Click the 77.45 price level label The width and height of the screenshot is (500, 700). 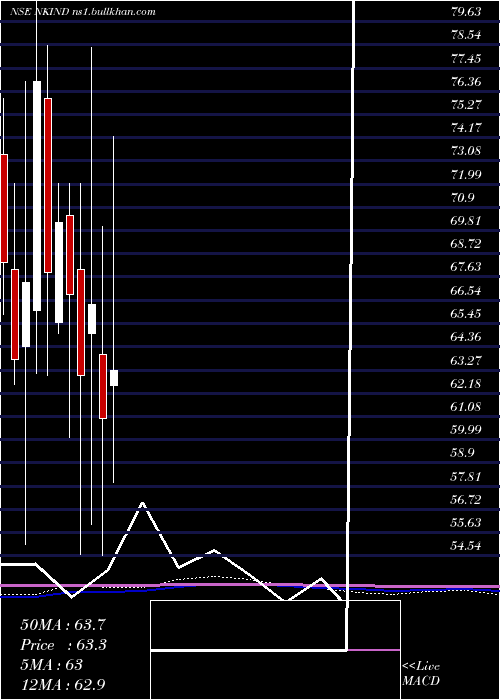466,58
